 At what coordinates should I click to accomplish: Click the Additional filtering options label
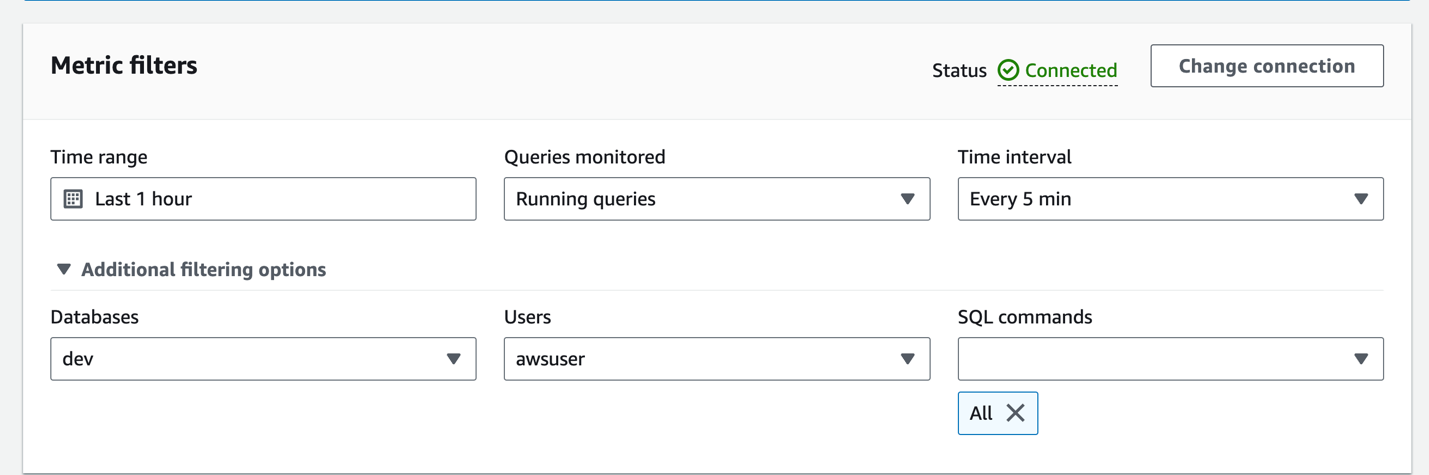click(203, 269)
